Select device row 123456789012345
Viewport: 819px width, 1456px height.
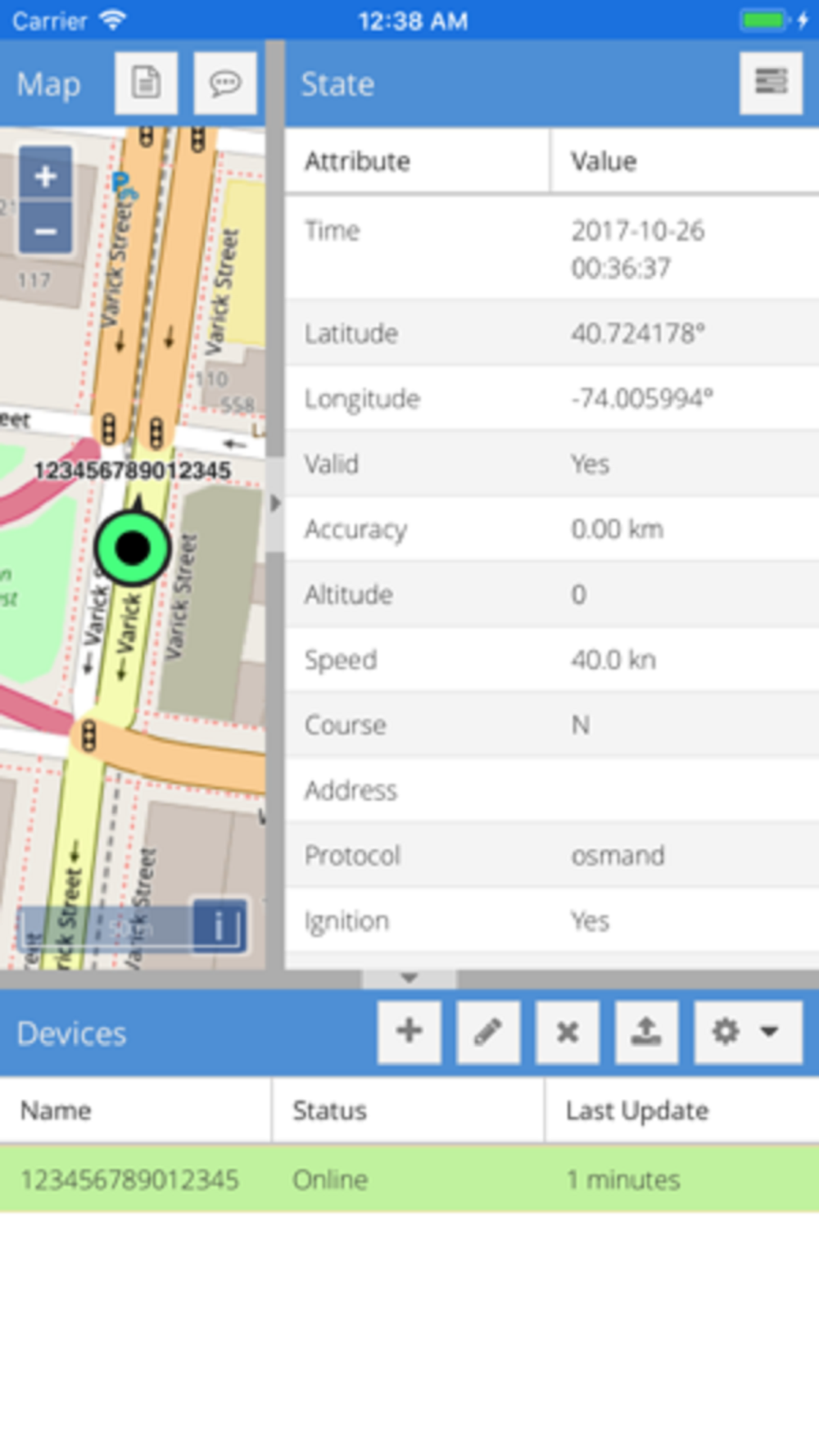coord(409,1179)
